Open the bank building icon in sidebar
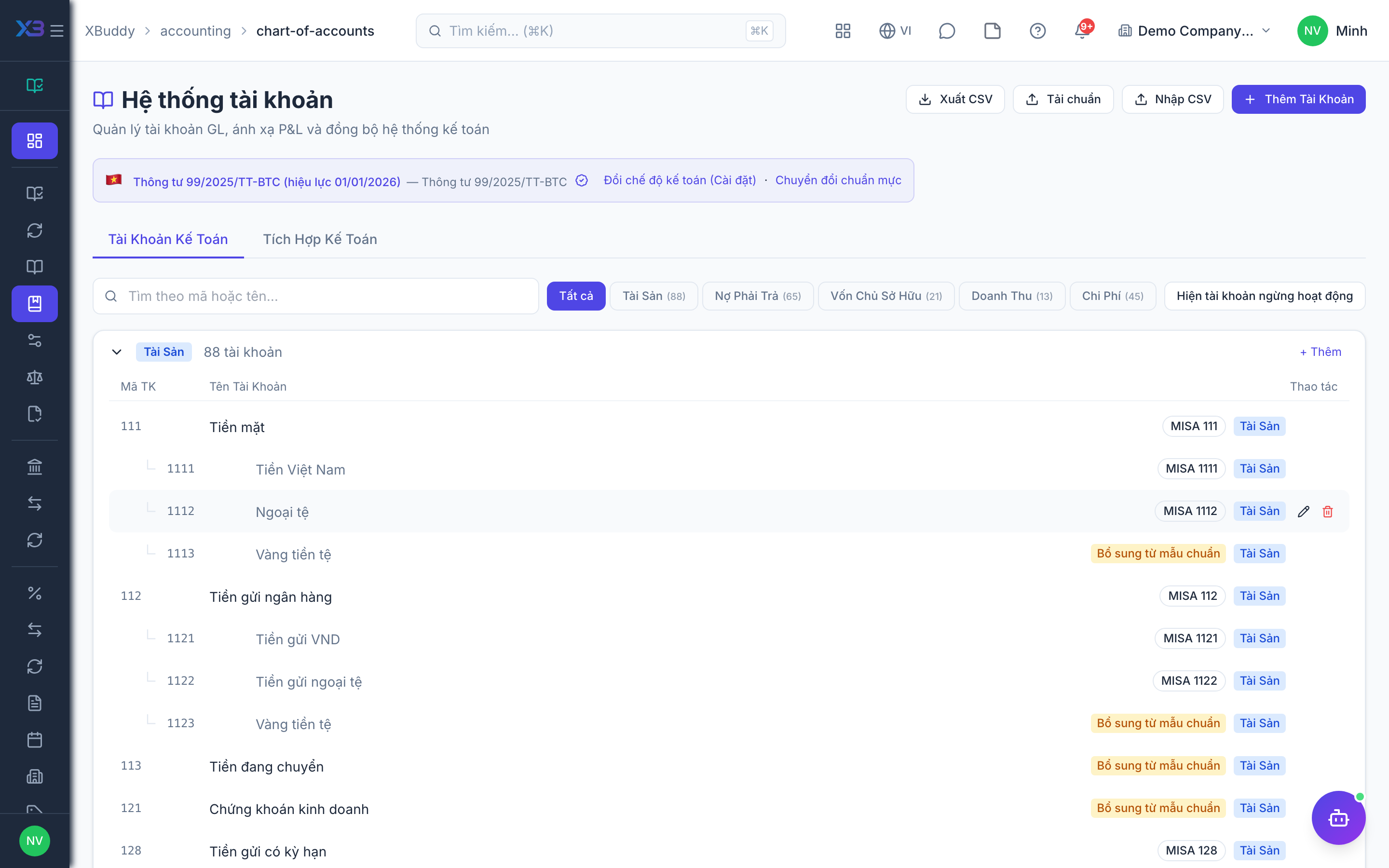 click(34, 467)
